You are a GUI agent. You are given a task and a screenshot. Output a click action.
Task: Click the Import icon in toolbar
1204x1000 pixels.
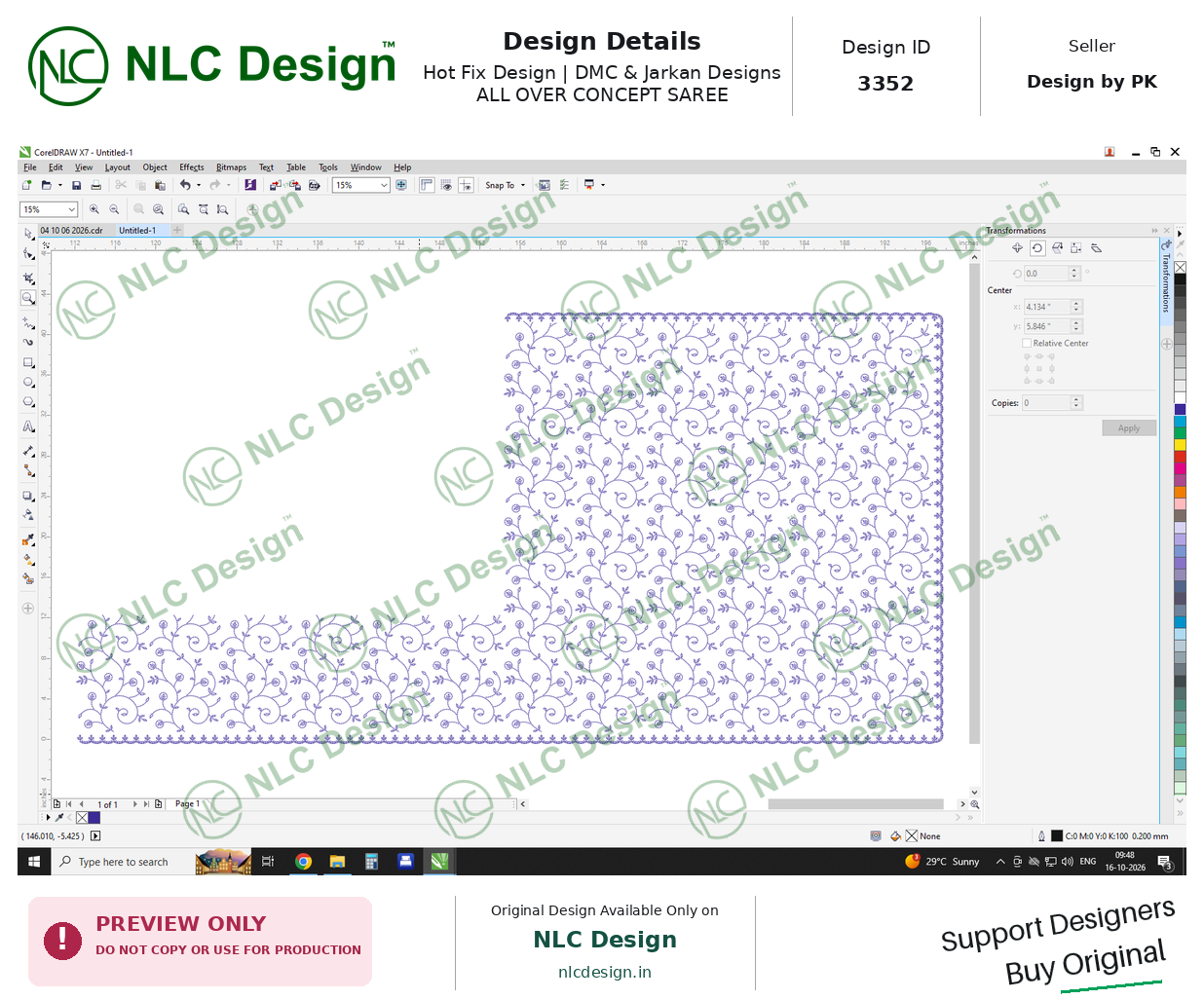(276, 185)
